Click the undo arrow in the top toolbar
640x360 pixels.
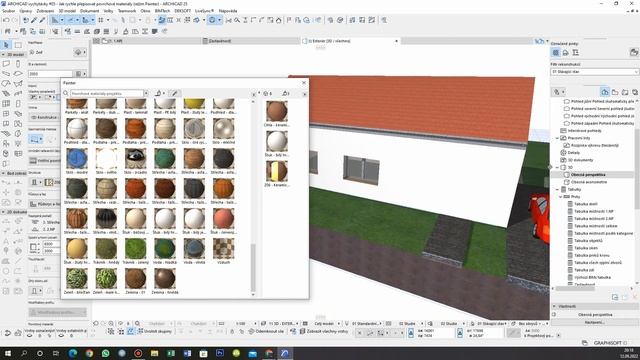6,20
